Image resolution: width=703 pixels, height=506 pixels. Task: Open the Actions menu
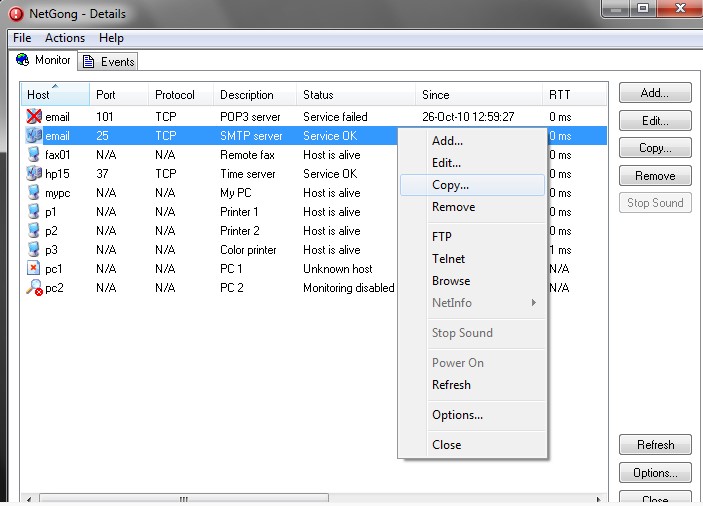65,38
